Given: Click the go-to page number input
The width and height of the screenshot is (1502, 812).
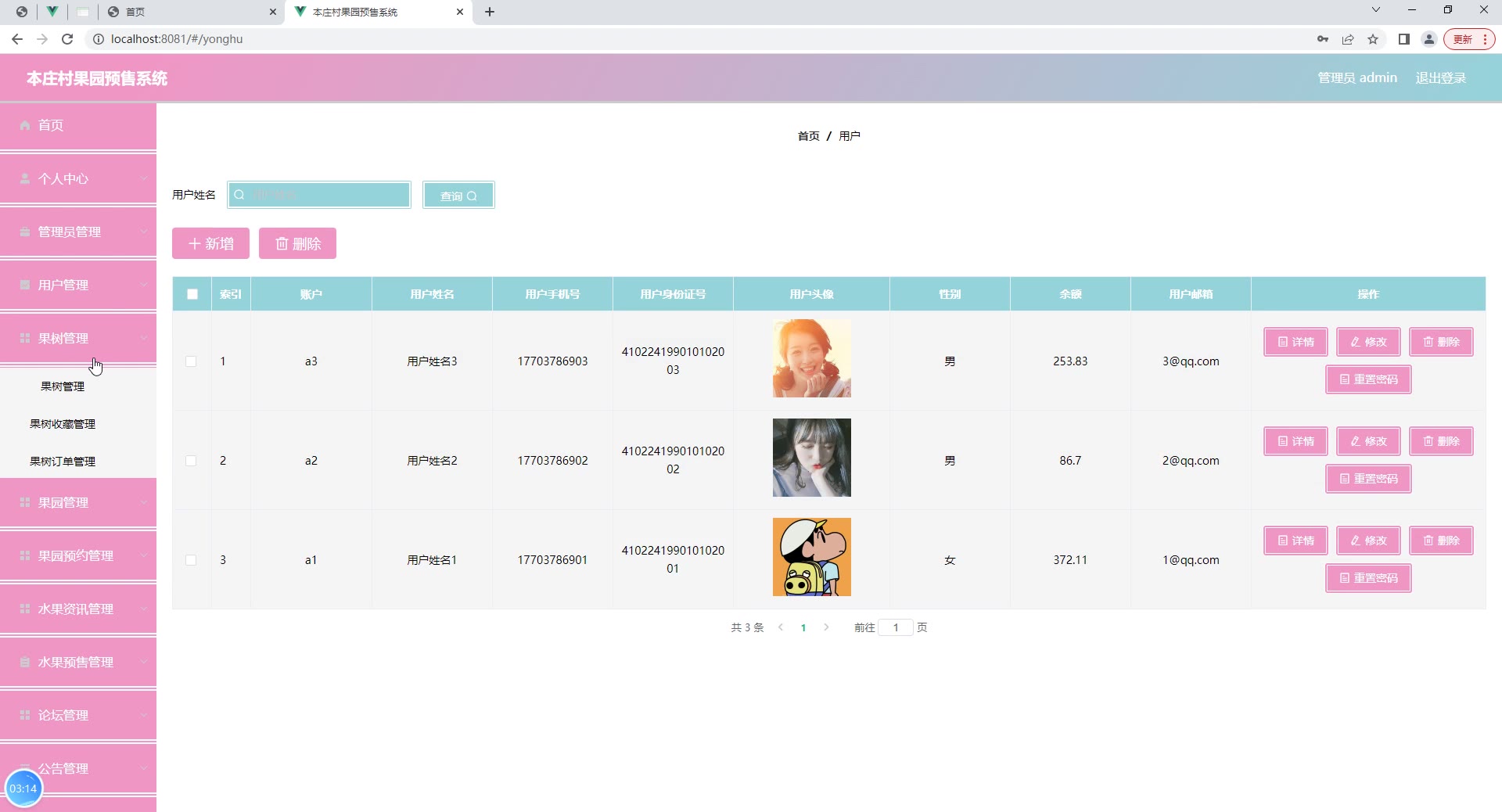Looking at the screenshot, I should click(x=896, y=627).
